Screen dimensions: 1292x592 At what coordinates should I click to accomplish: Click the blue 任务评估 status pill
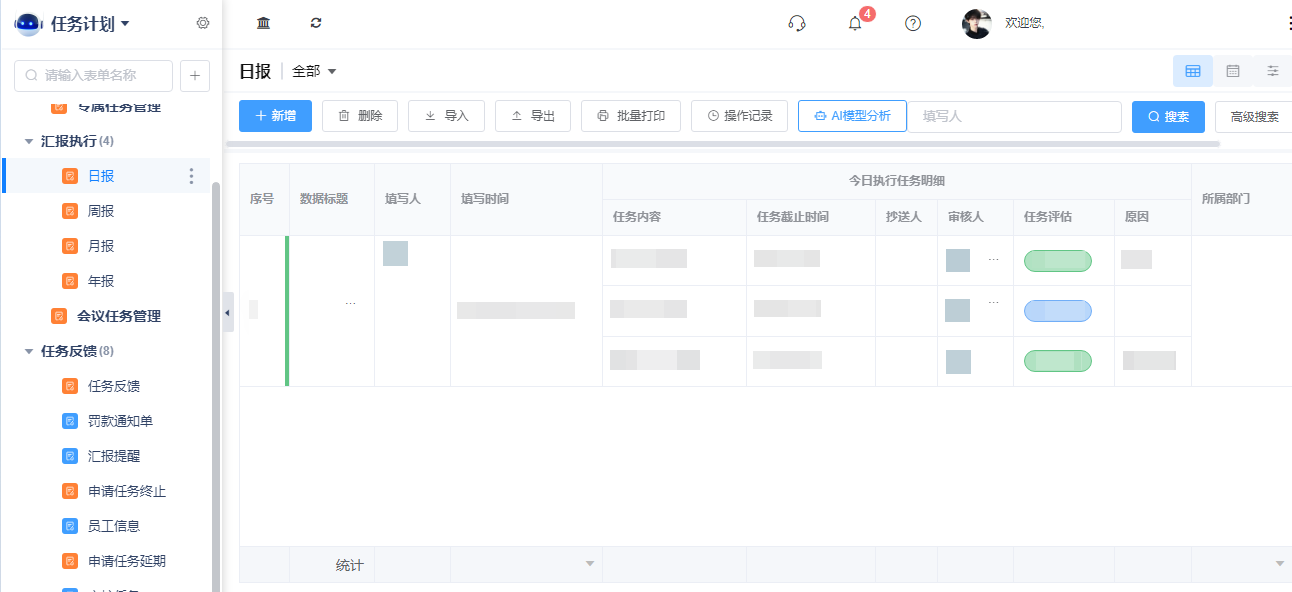1058,311
